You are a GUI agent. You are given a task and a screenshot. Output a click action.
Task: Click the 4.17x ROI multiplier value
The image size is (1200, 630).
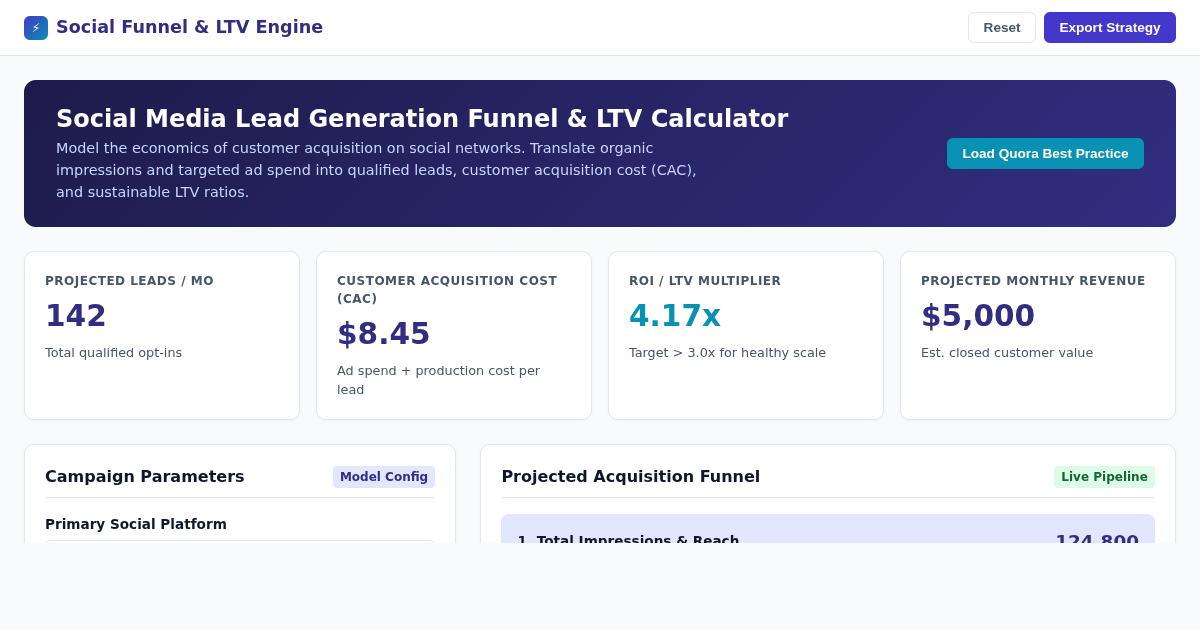675,316
